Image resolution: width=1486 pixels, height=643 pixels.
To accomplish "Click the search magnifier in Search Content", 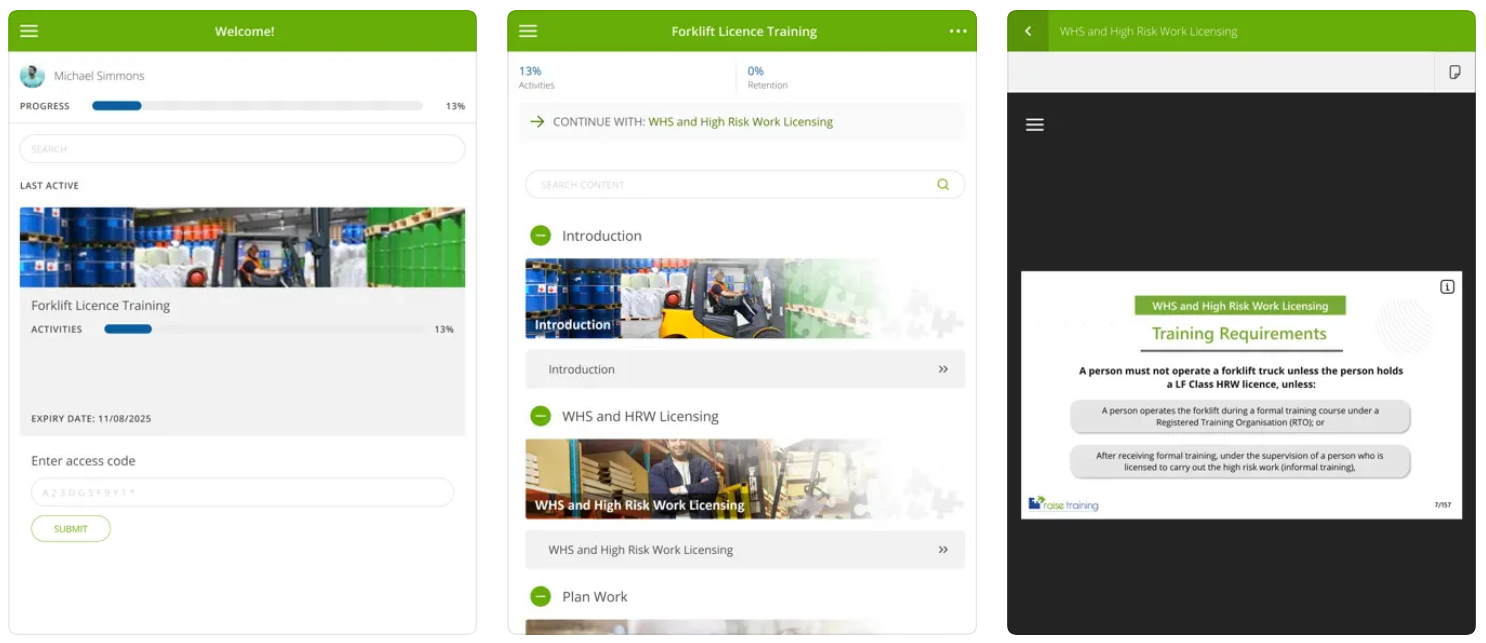I will pyautogui.click(x=942, y=184).
